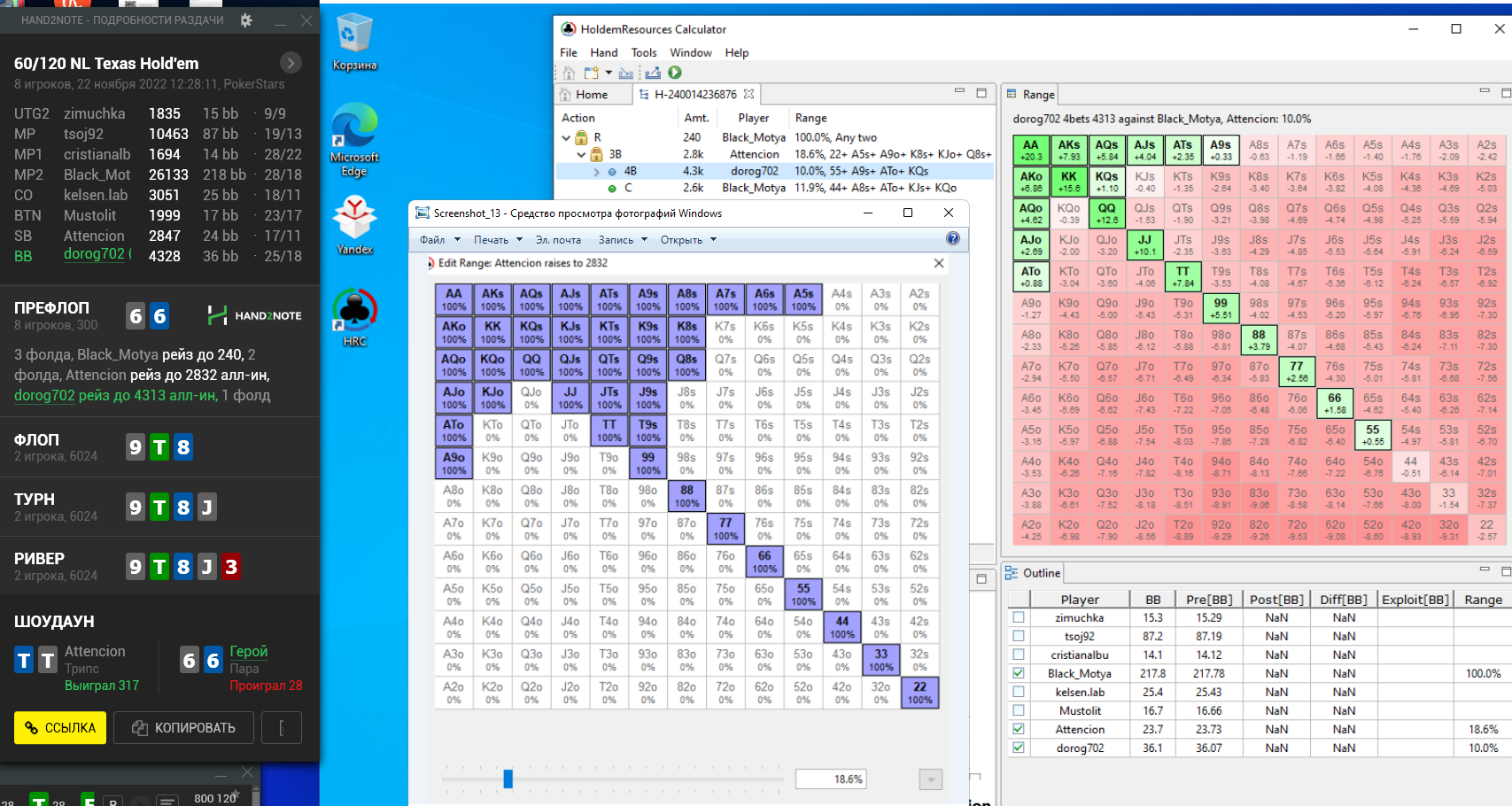Minimize the hand tree panel
This screenshot has width=1512, height=806.
point(959,91)
